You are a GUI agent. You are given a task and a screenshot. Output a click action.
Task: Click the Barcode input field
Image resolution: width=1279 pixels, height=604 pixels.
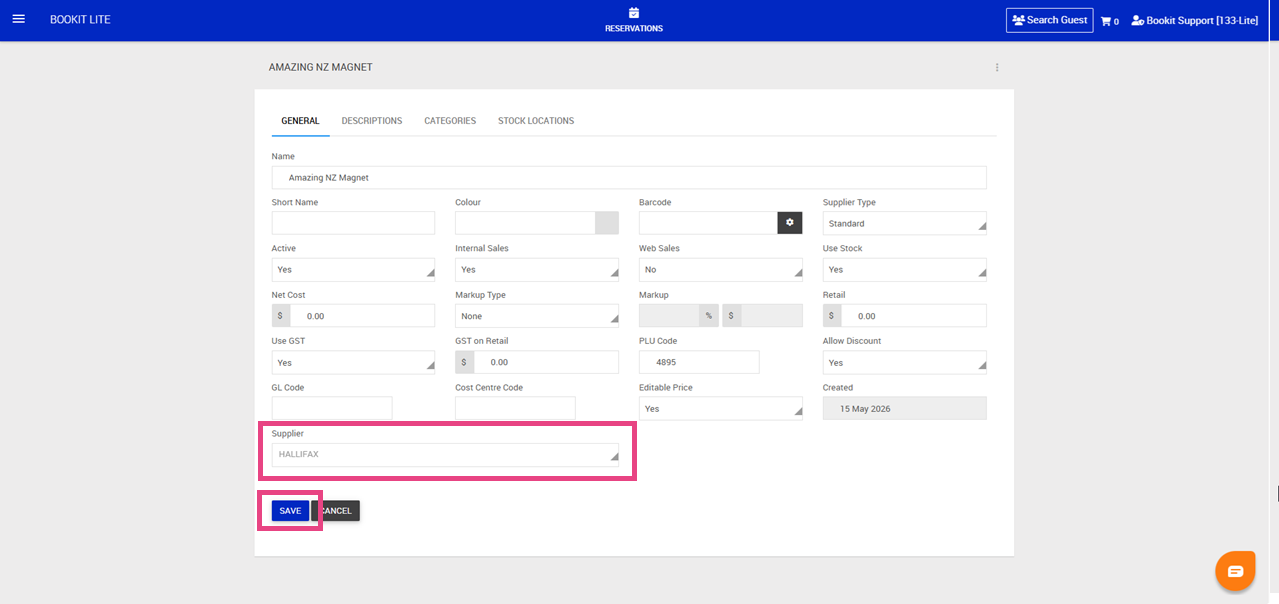(708, 223)
